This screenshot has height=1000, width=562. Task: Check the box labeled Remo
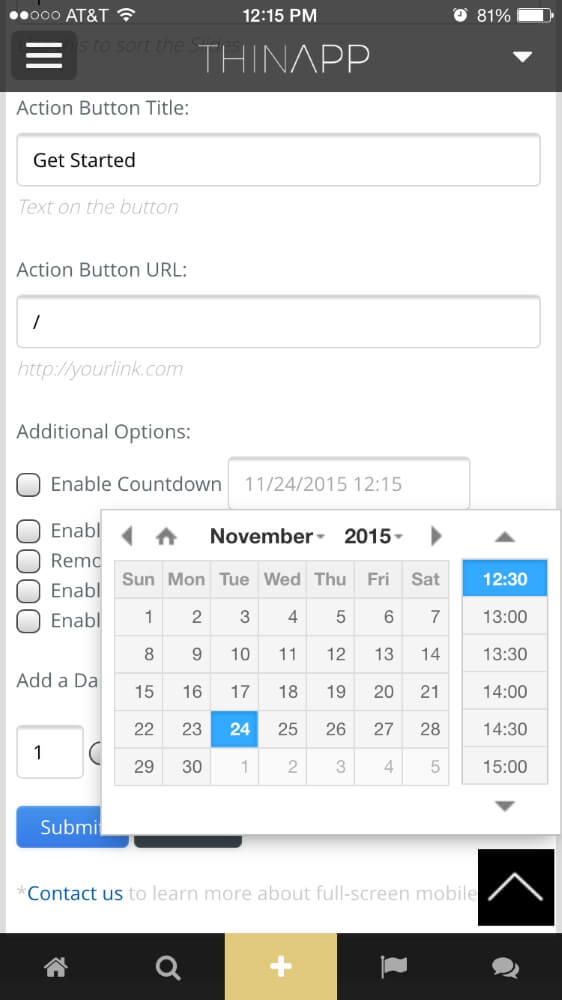[x=28, y=561]
